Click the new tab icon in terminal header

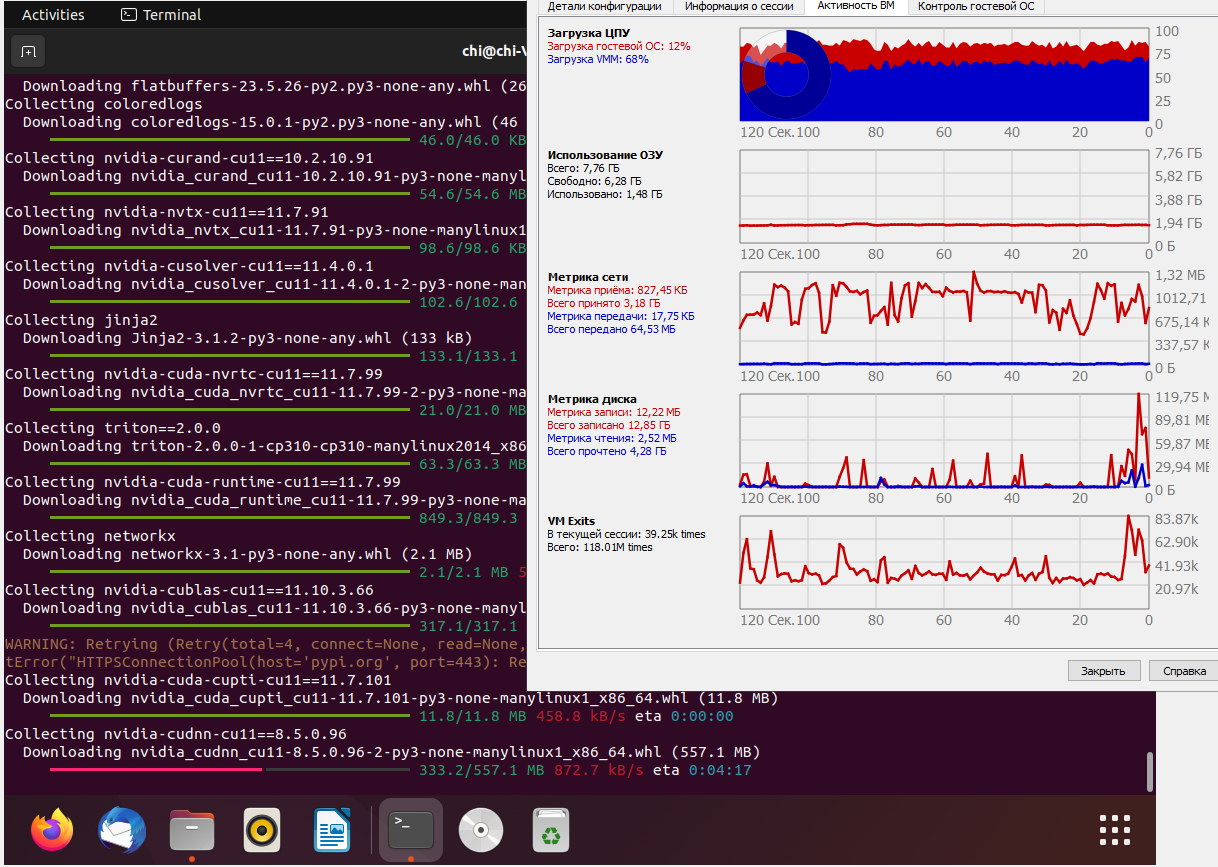[29, 52]
